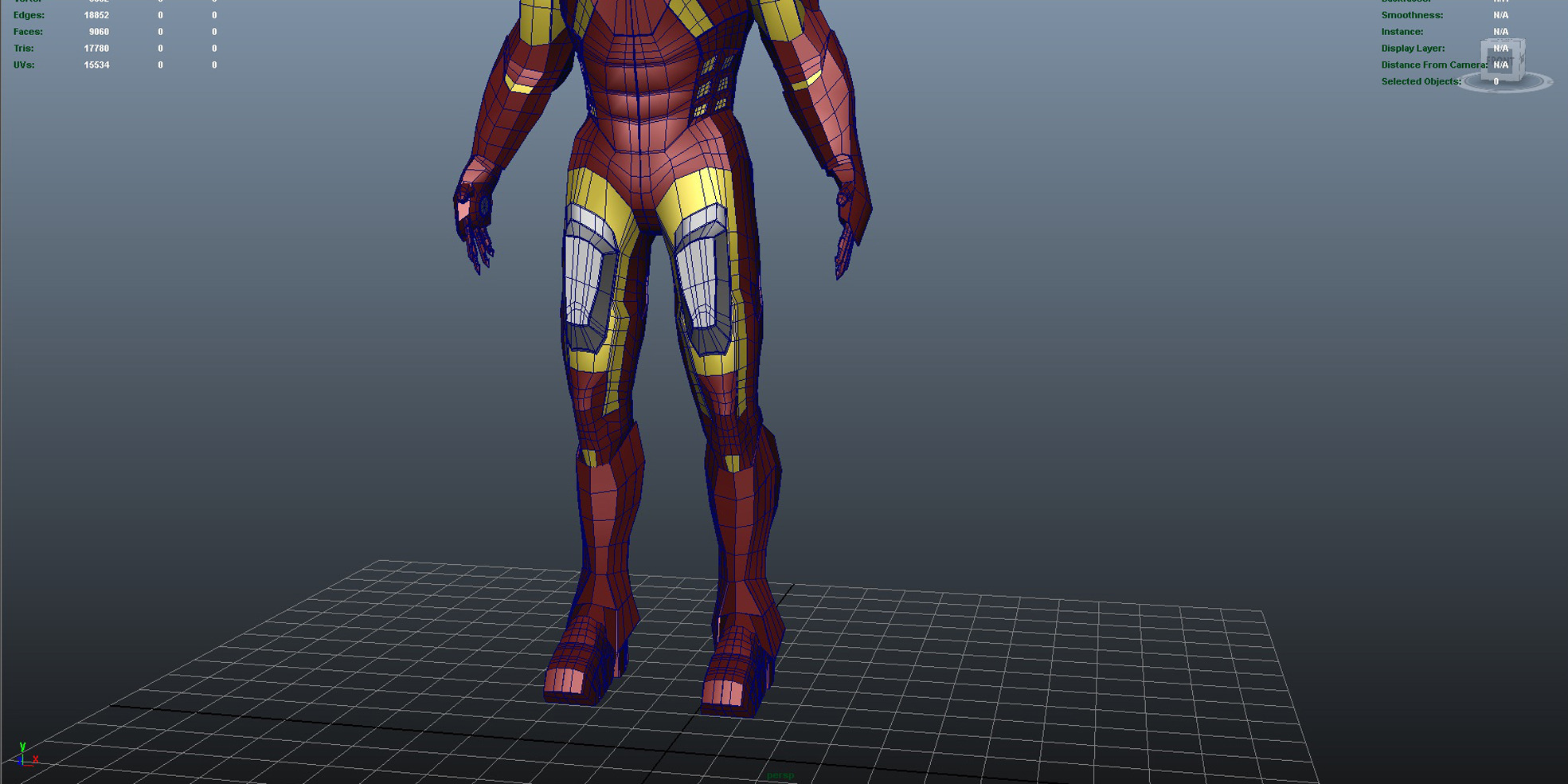This screenshot has height=784, width=1568.
Task: Click the "Smoothness:" heads-up label
Action: (1412, 15)
